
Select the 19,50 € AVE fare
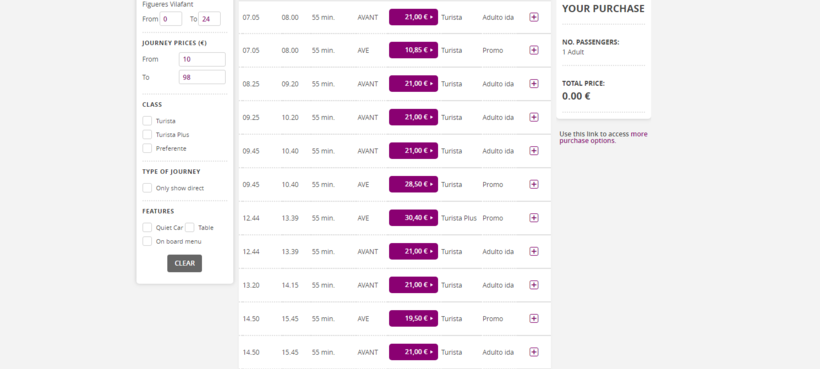[x=413, y=318]
